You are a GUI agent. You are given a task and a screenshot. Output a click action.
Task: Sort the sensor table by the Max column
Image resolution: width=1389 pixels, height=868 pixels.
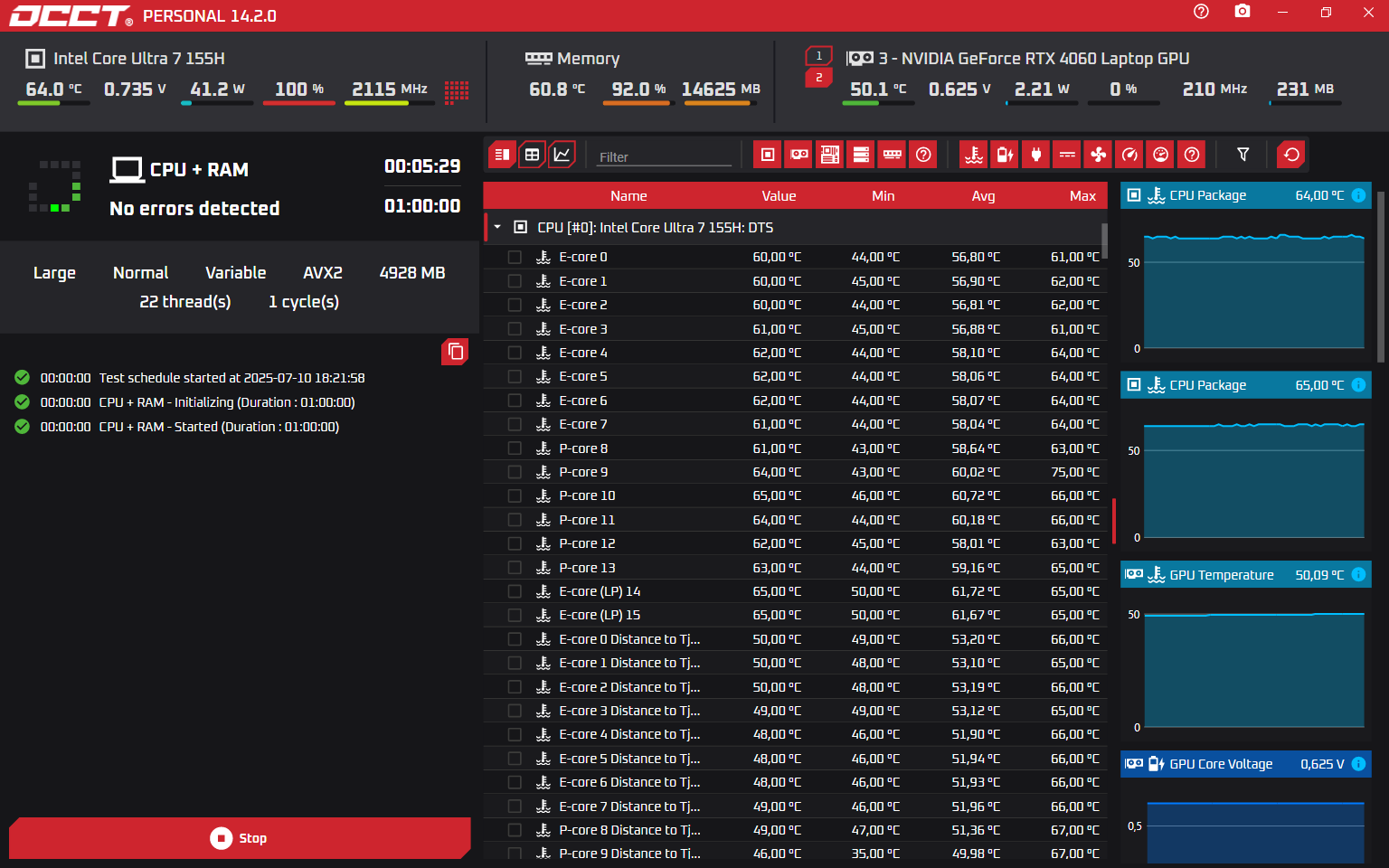pos(1082,196)
